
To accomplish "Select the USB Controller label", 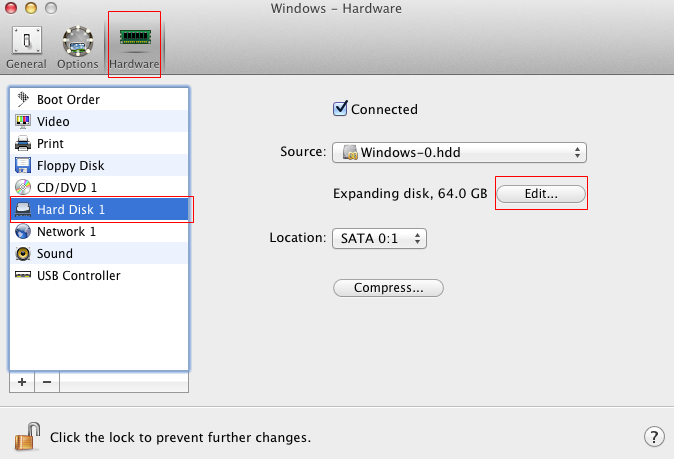I will (79, 275).
